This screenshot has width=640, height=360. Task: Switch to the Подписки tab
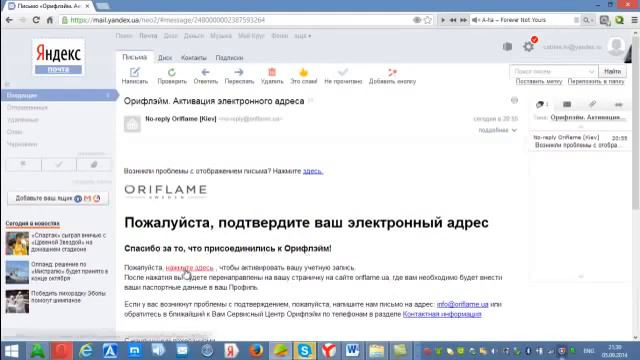229,58
